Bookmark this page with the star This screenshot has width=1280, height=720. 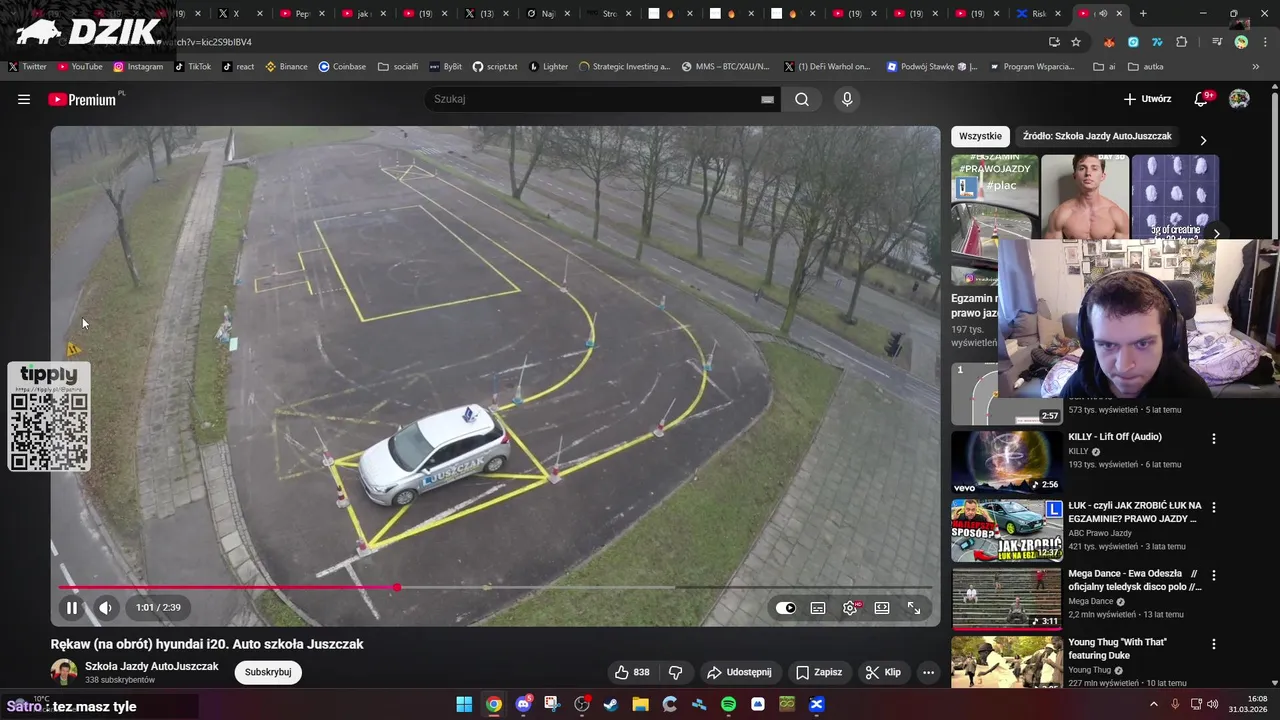pos(1076,42)
